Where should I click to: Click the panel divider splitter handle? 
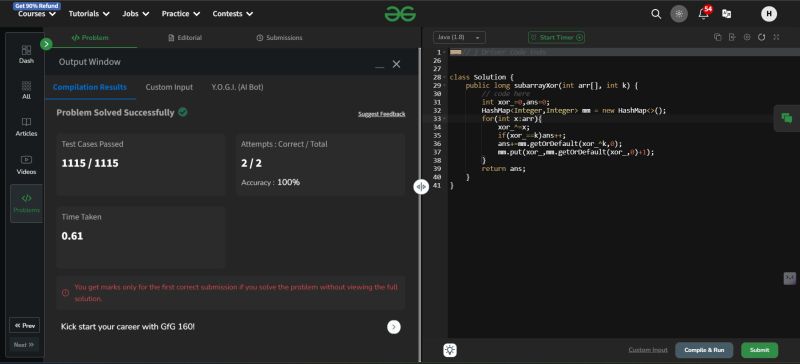pyautogui.click(x=421, y=187)
